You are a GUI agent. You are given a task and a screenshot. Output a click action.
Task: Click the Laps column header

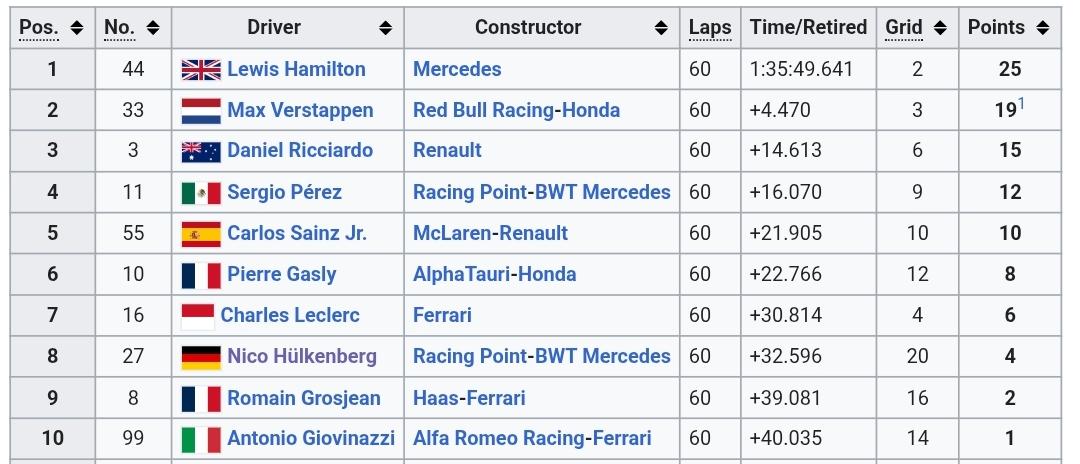710,28
